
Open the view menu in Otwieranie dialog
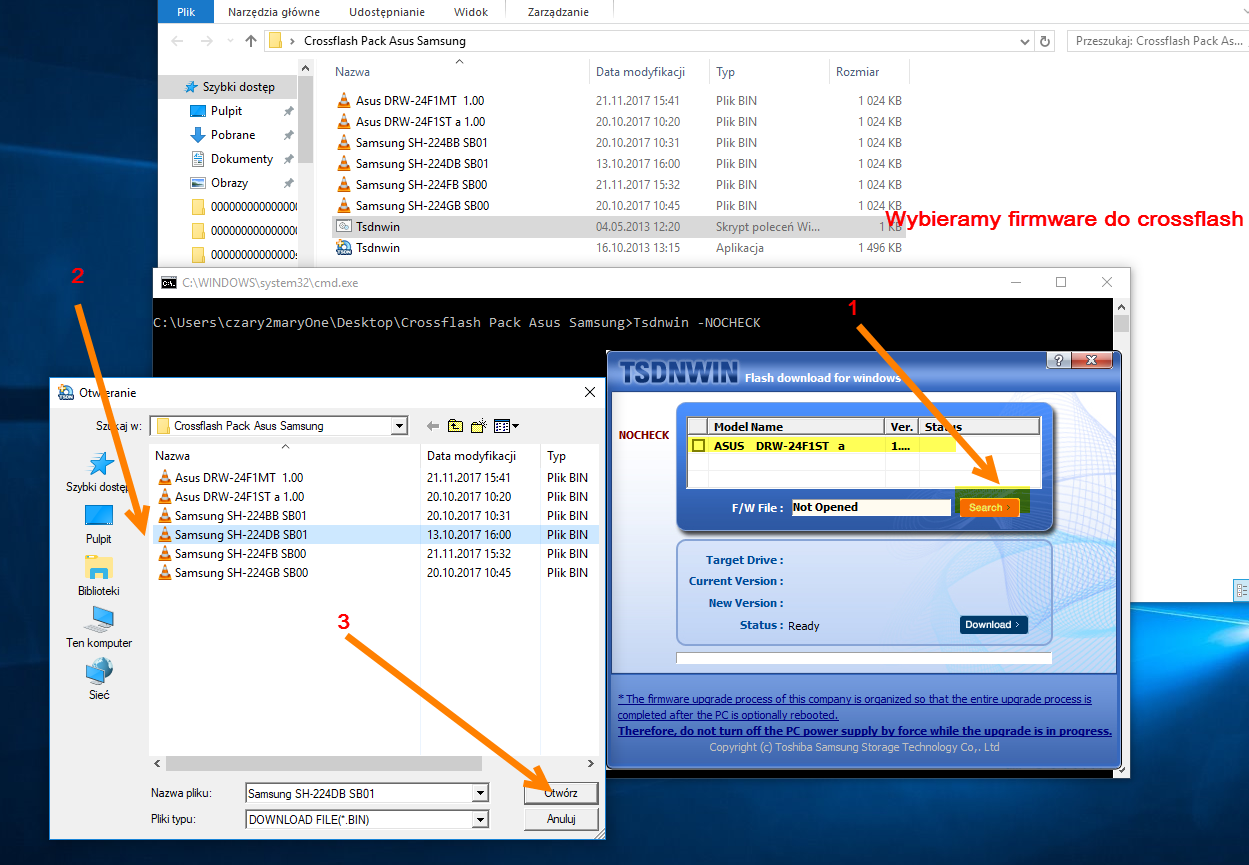click(x=506, y=426)
